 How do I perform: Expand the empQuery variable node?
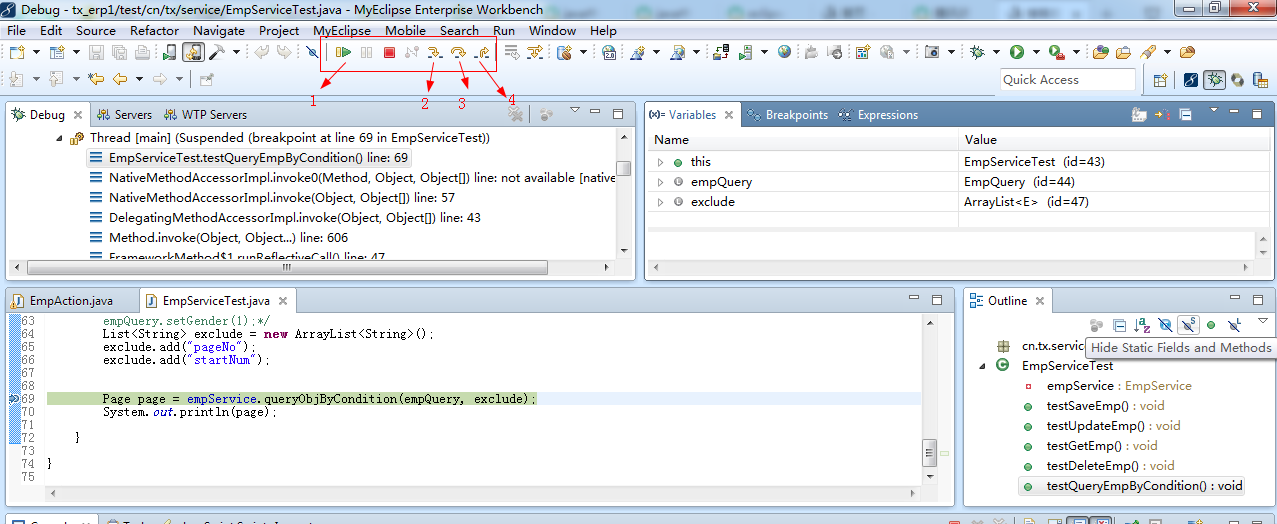coord(660,182)
